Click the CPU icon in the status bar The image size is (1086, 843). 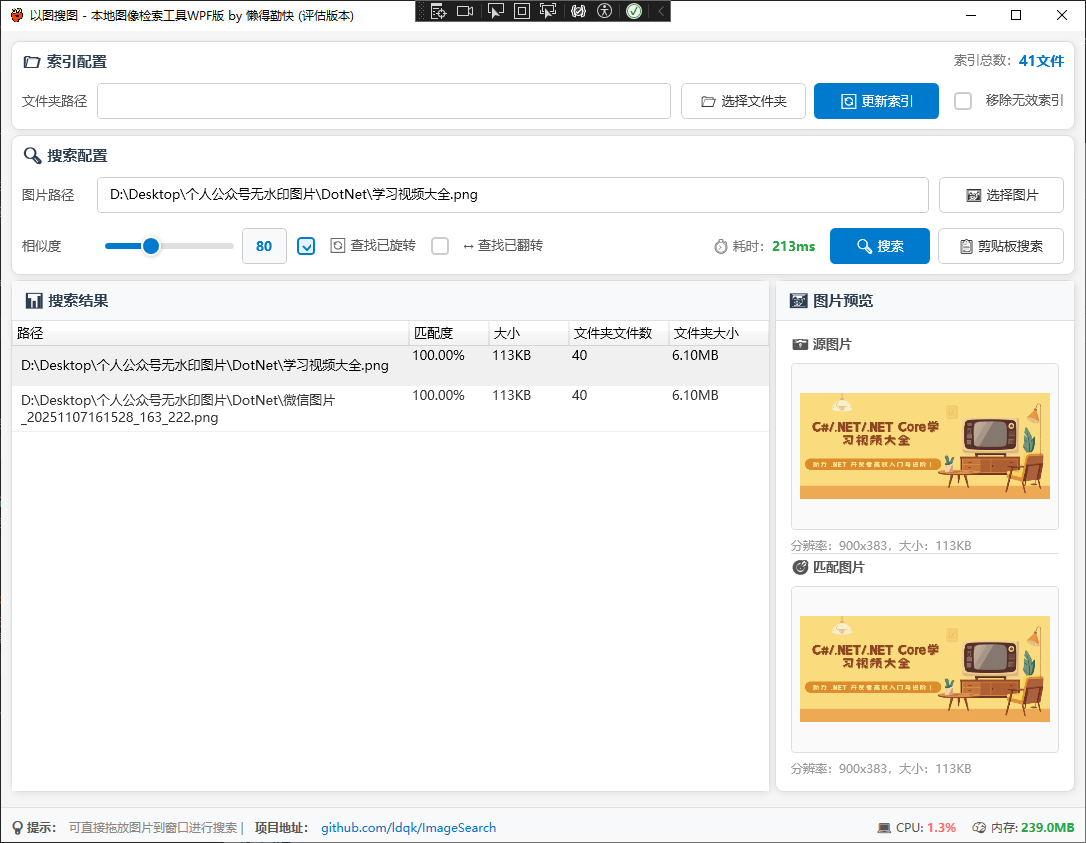(885, 827)
